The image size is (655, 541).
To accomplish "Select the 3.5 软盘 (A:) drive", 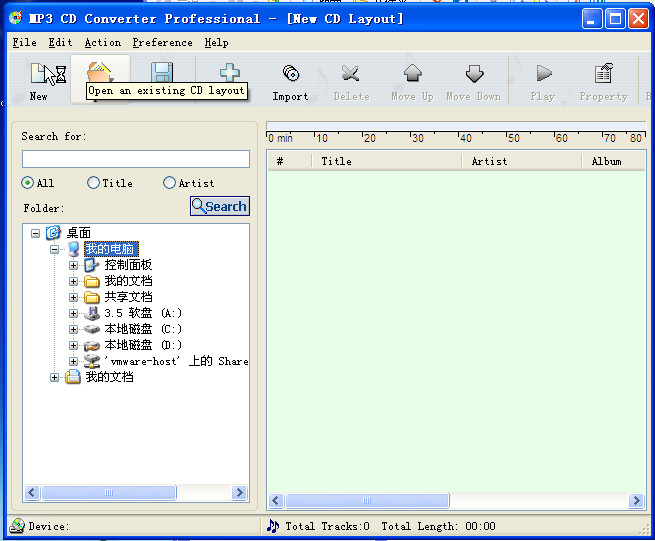I will click(143, 313).
